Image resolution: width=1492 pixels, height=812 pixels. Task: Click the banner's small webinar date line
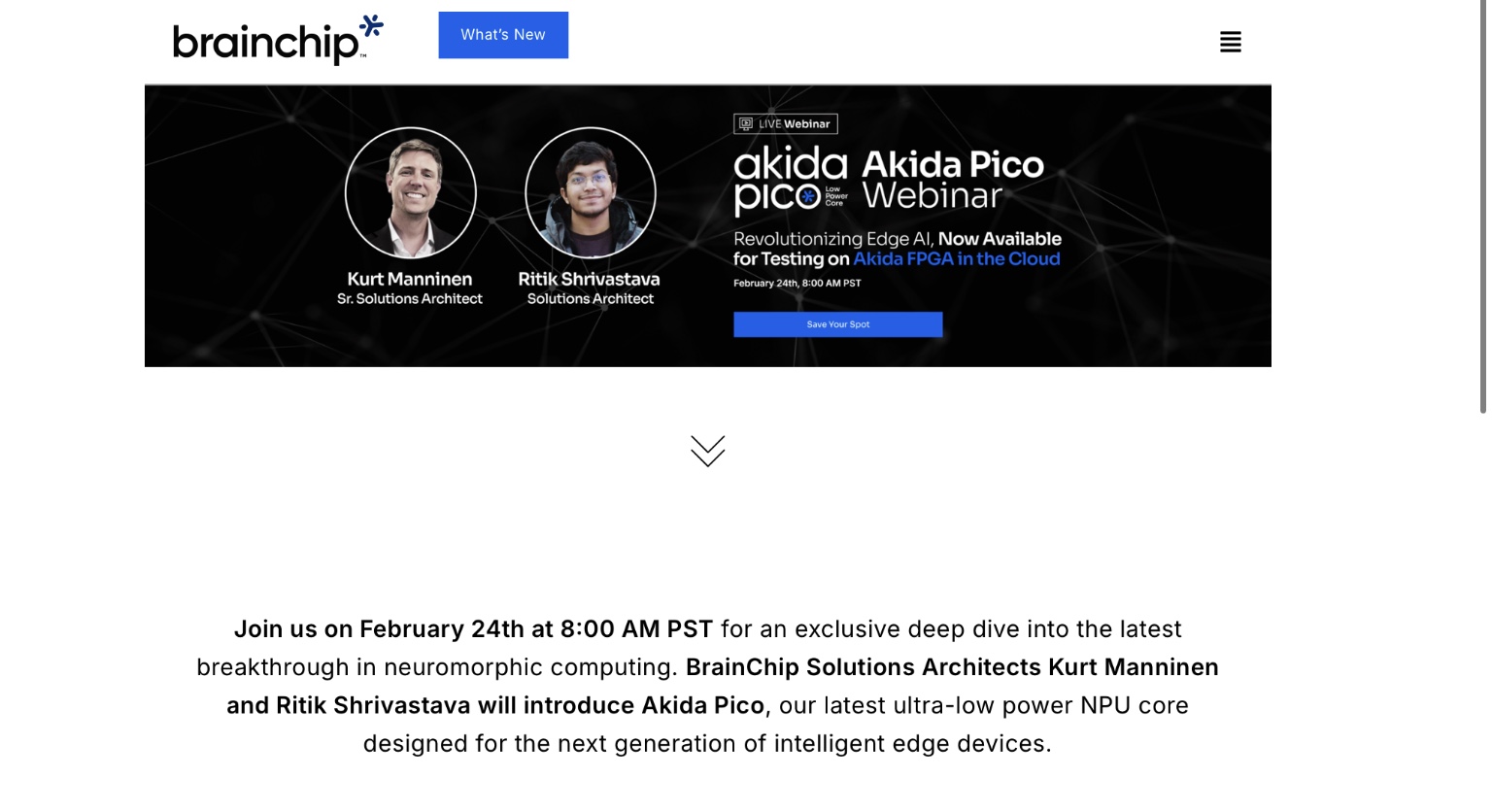click(x=797, y=284)
